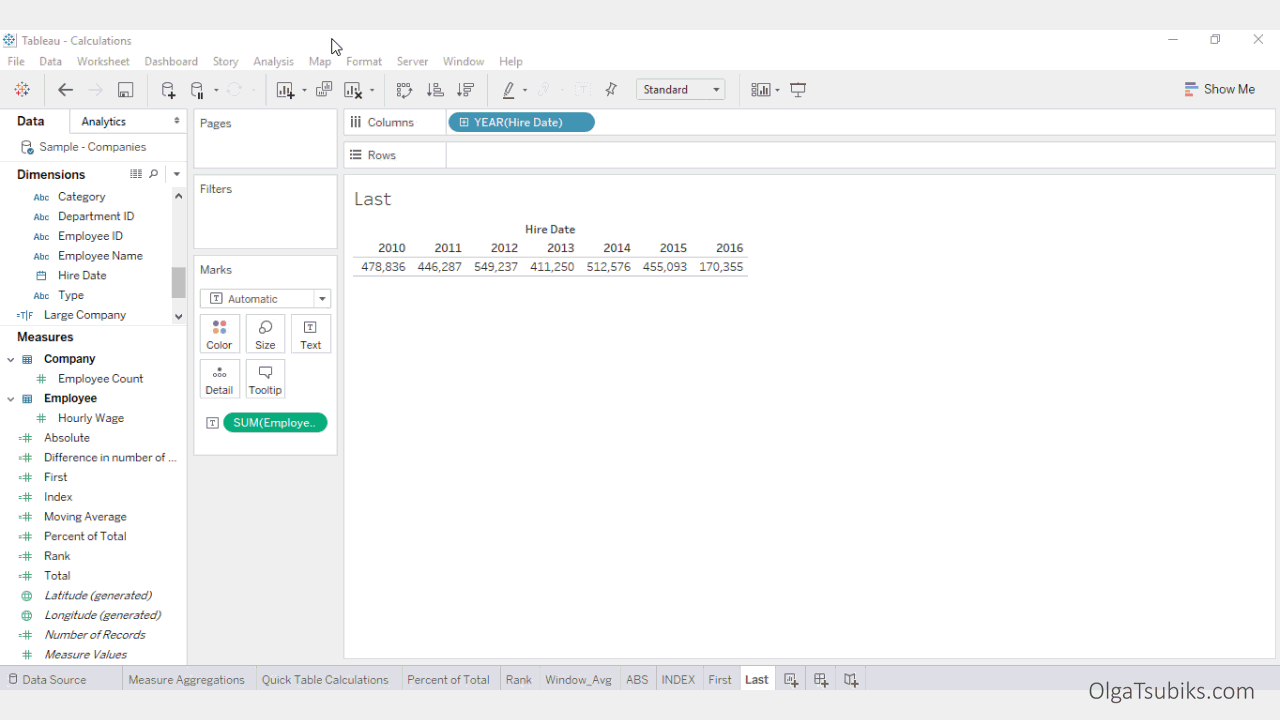Click the New Story tab icon at bottom
Image resolution: width=1280 pixels, height=720 pixels.
pyautogui.click(x=851, y=680)
